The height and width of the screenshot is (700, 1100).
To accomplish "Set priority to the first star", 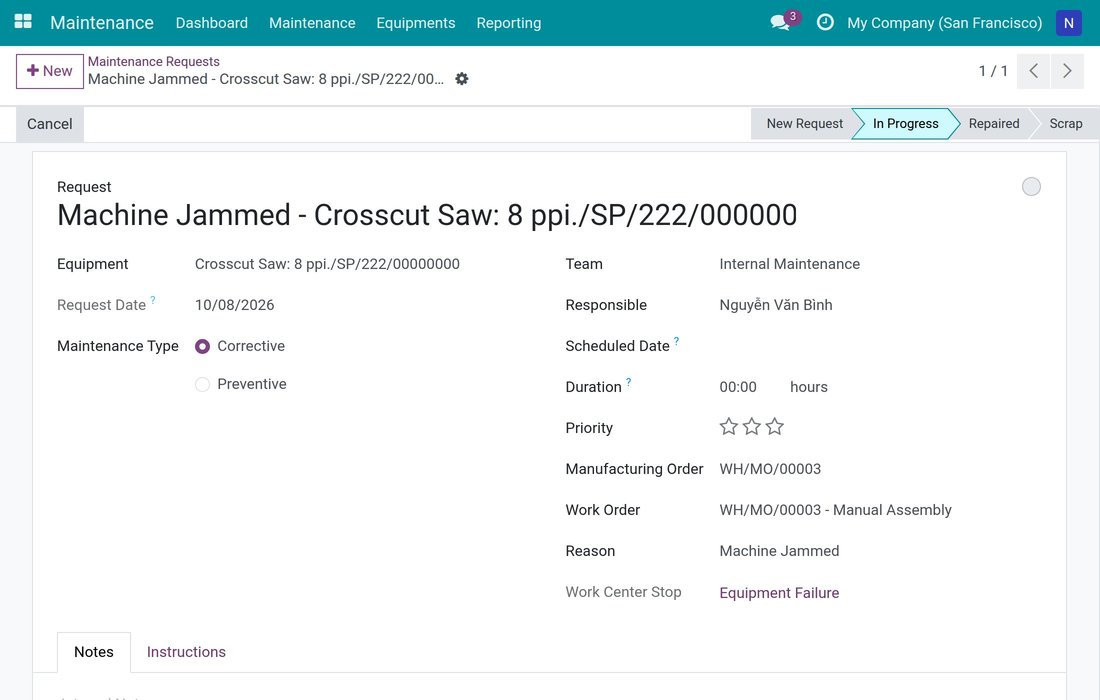I will coord(729,426).
